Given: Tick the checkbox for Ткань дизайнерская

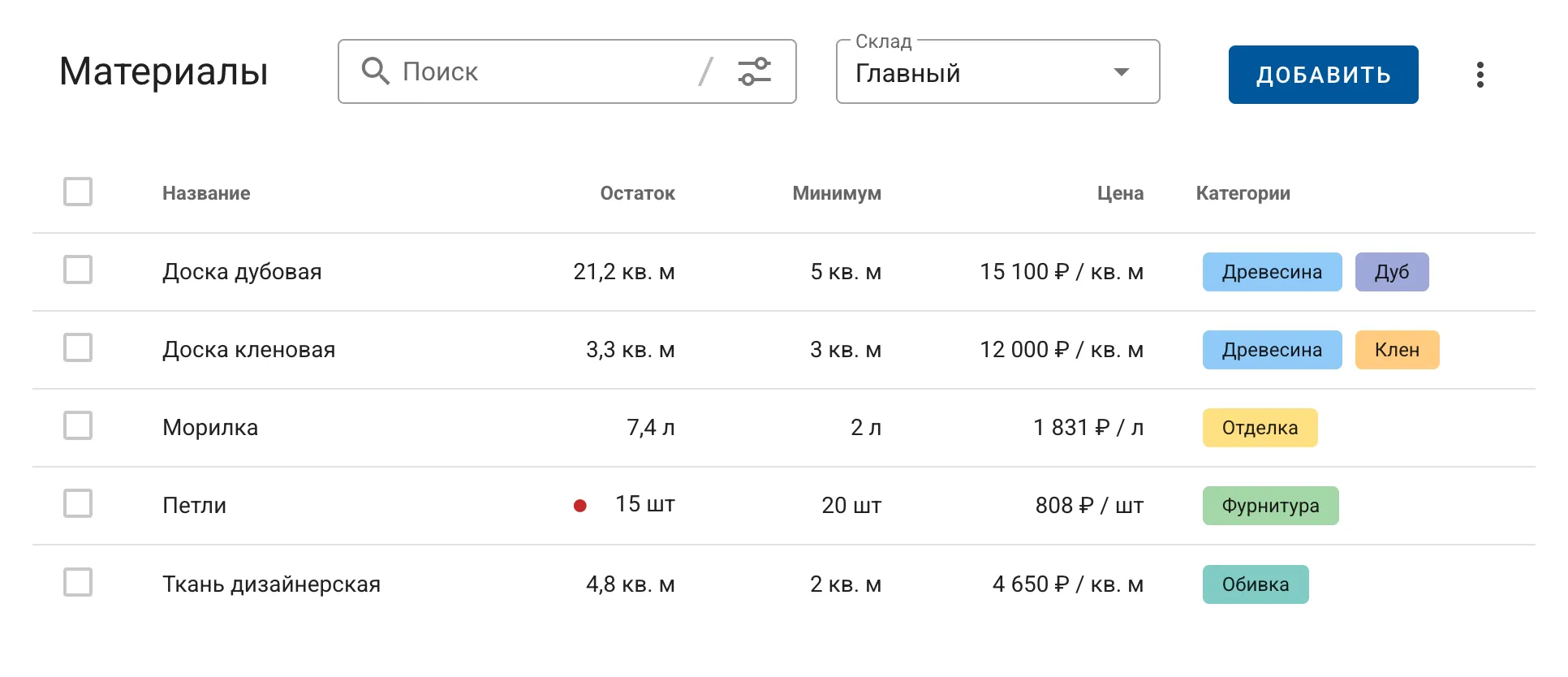Looking at the screenshot, I should 78,583.
